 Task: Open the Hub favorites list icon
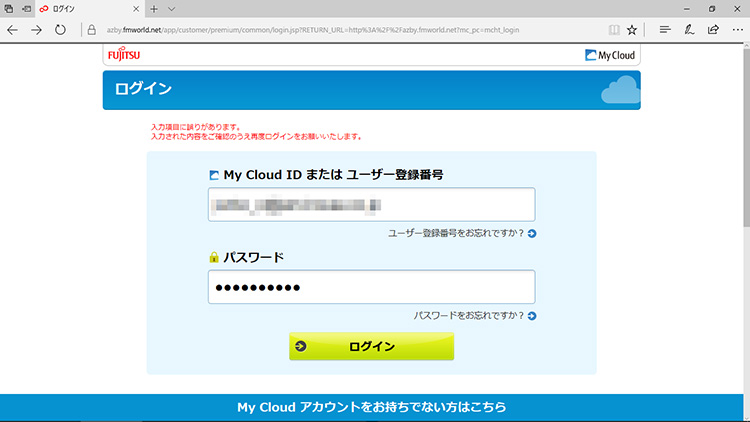(665, 30)
